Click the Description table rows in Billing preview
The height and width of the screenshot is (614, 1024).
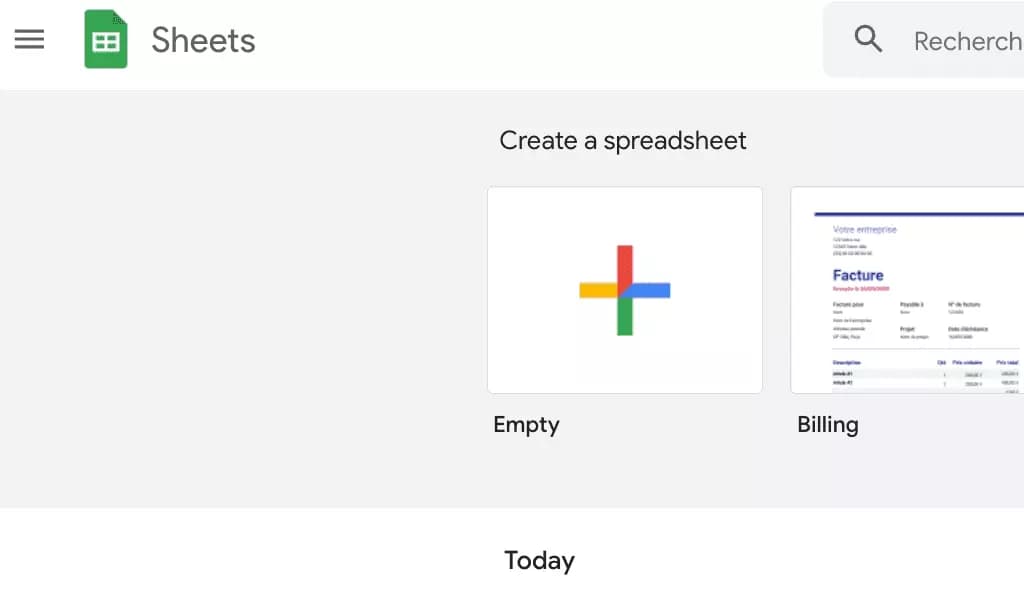925,376
